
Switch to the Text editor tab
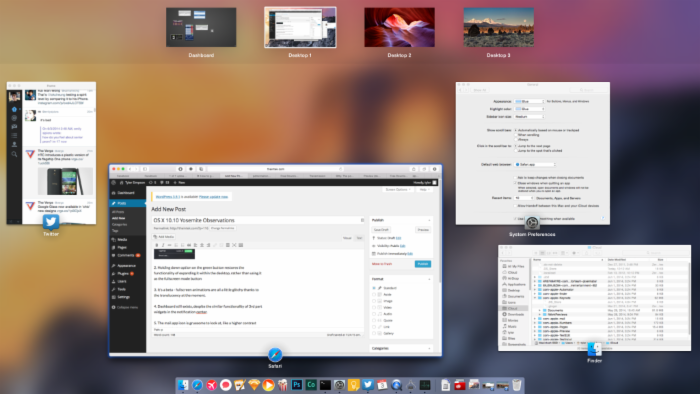[359, 238]
